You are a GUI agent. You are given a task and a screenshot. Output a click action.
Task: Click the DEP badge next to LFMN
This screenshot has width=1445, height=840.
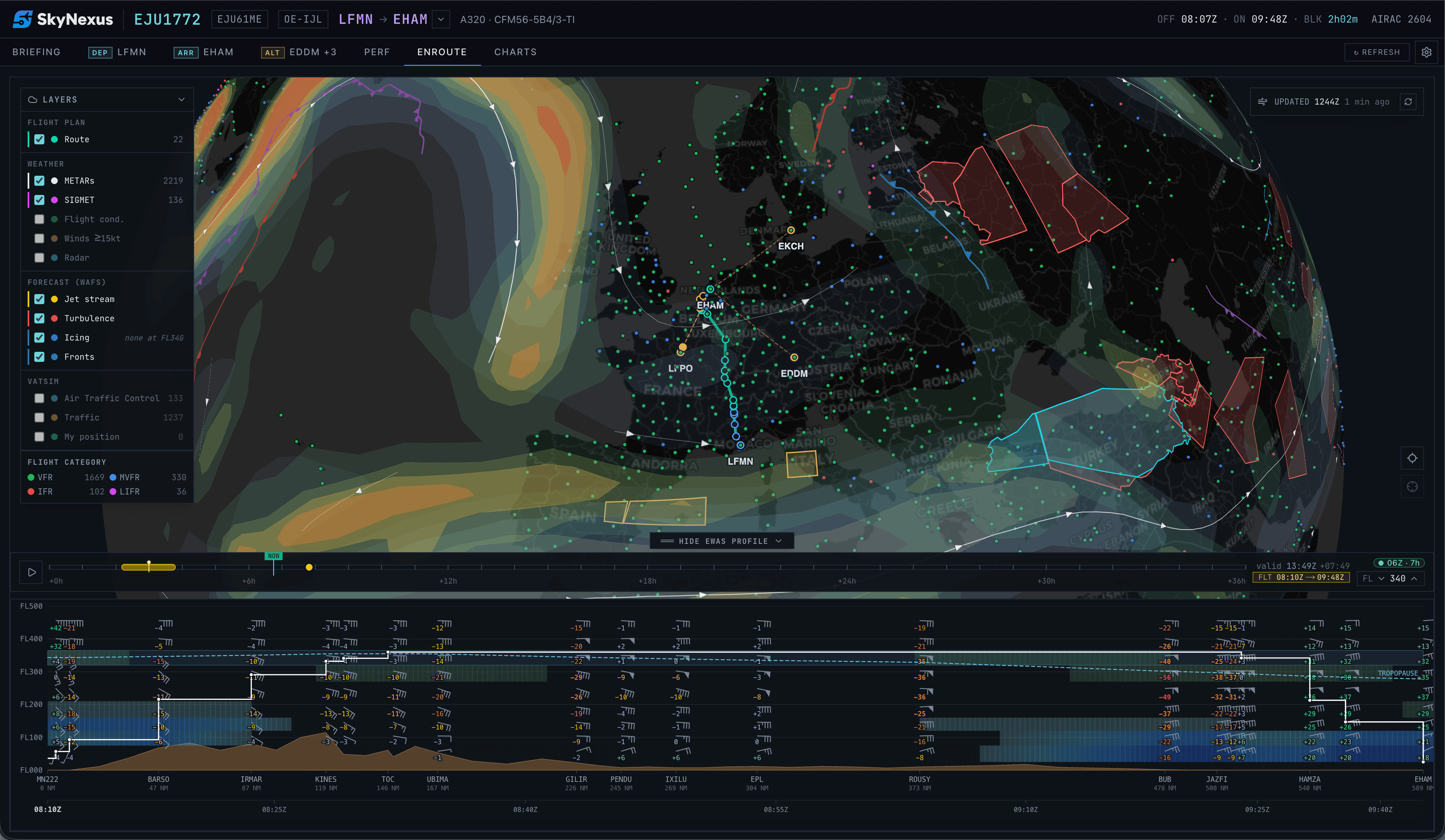(100, 53)
